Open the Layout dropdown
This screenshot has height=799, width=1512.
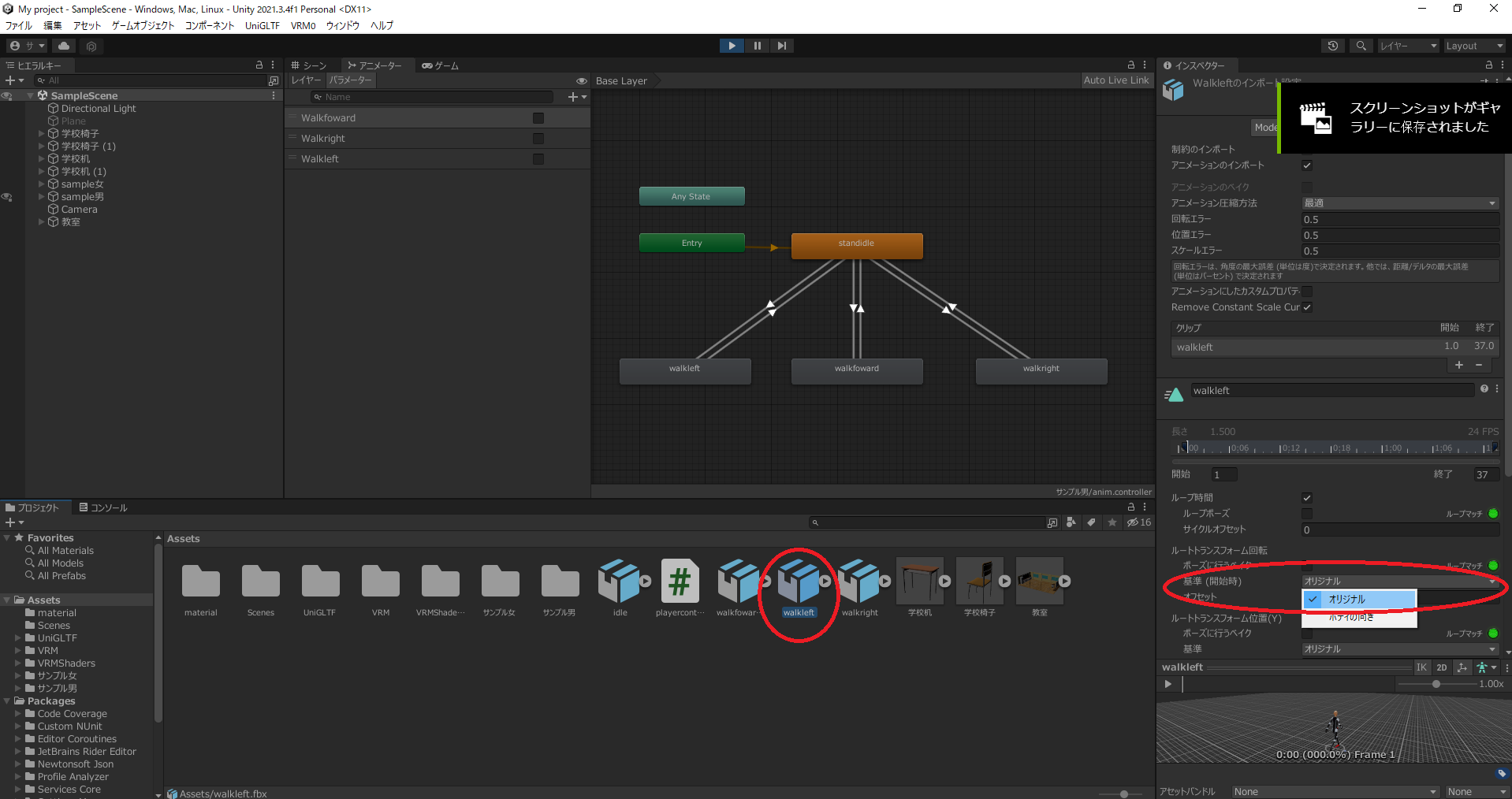point(1473,46)
